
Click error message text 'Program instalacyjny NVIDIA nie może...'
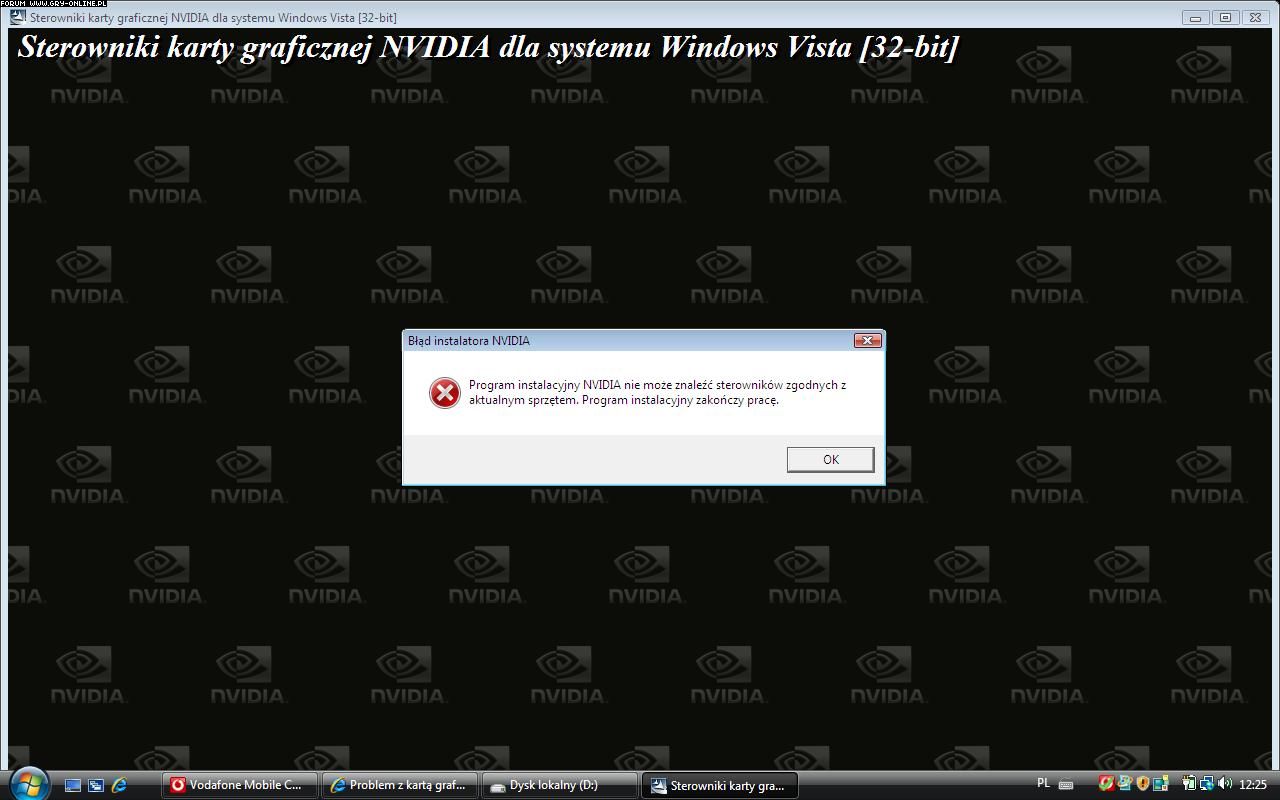coord(657,392)
